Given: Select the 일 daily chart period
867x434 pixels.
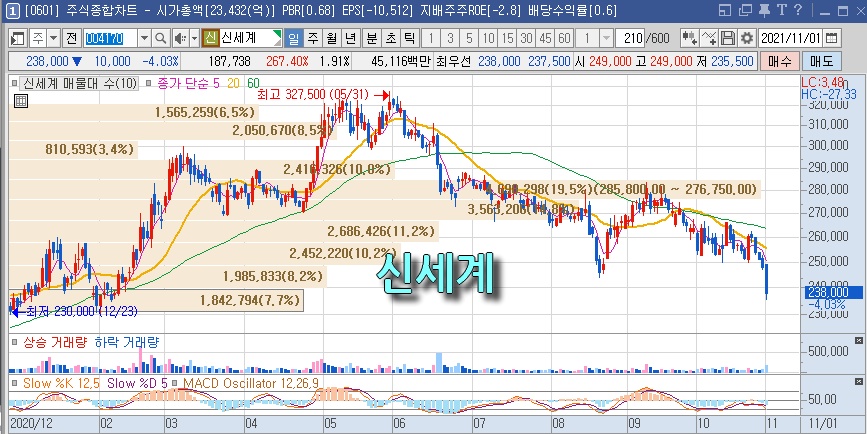Looking at the screenshot, I should click(x=294, y=38).
